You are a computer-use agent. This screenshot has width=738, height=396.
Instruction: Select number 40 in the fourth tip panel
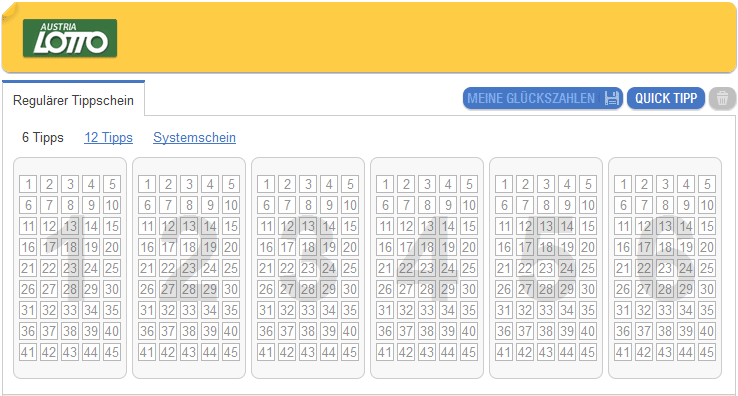point(469,331)
